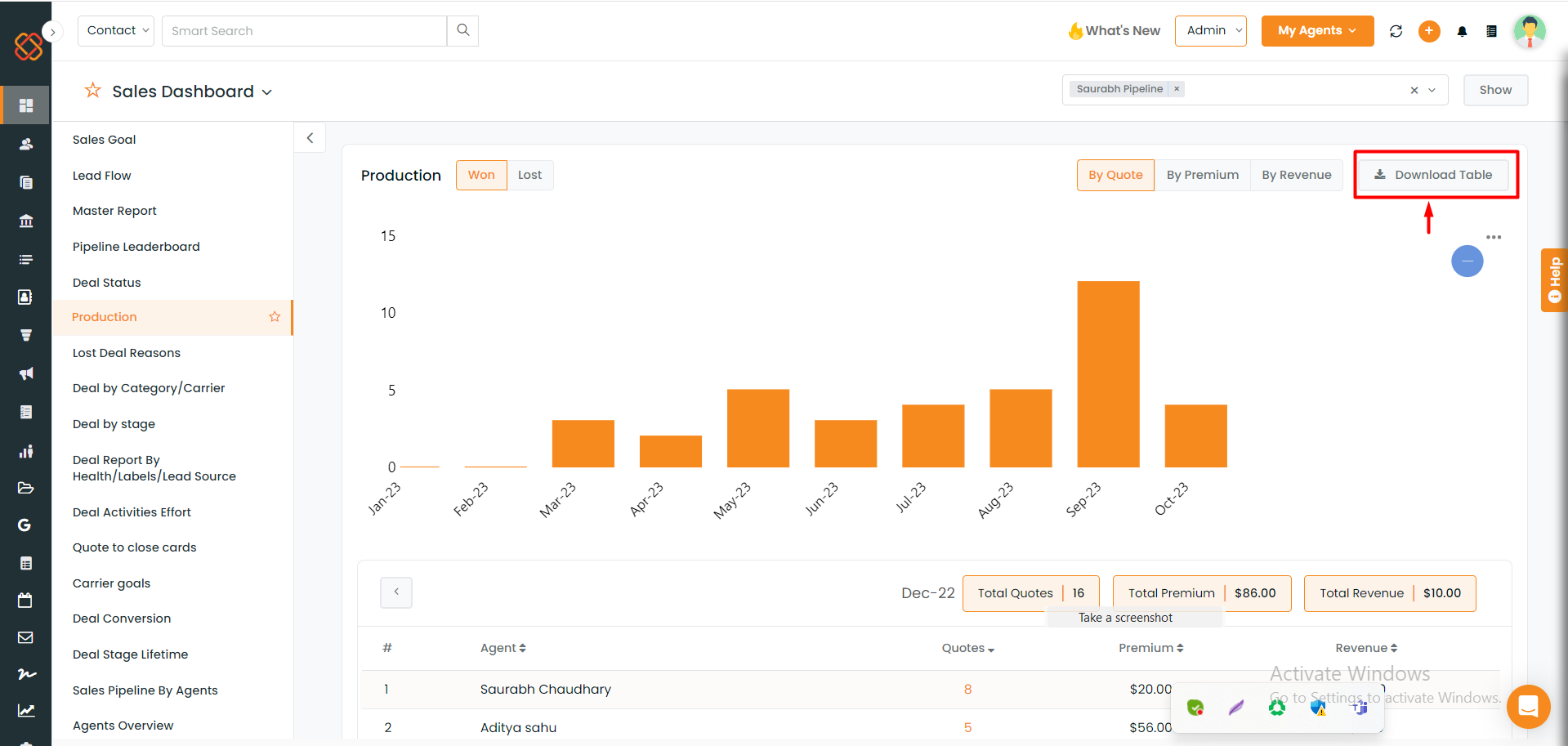Toggle Won production results
This screenshot has width=1568, height=746.
(481, 174)
